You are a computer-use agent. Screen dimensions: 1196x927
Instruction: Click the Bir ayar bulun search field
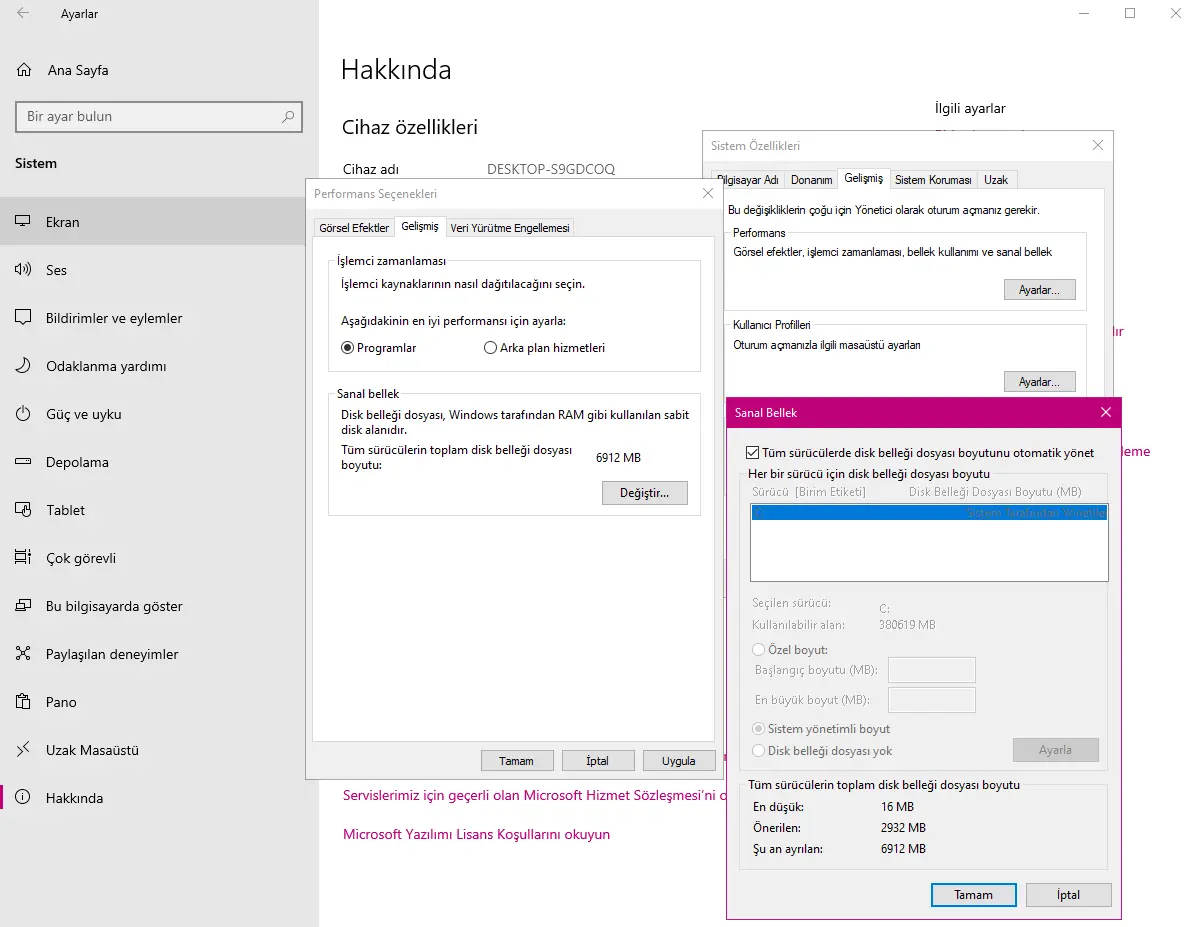coord(159,117)
